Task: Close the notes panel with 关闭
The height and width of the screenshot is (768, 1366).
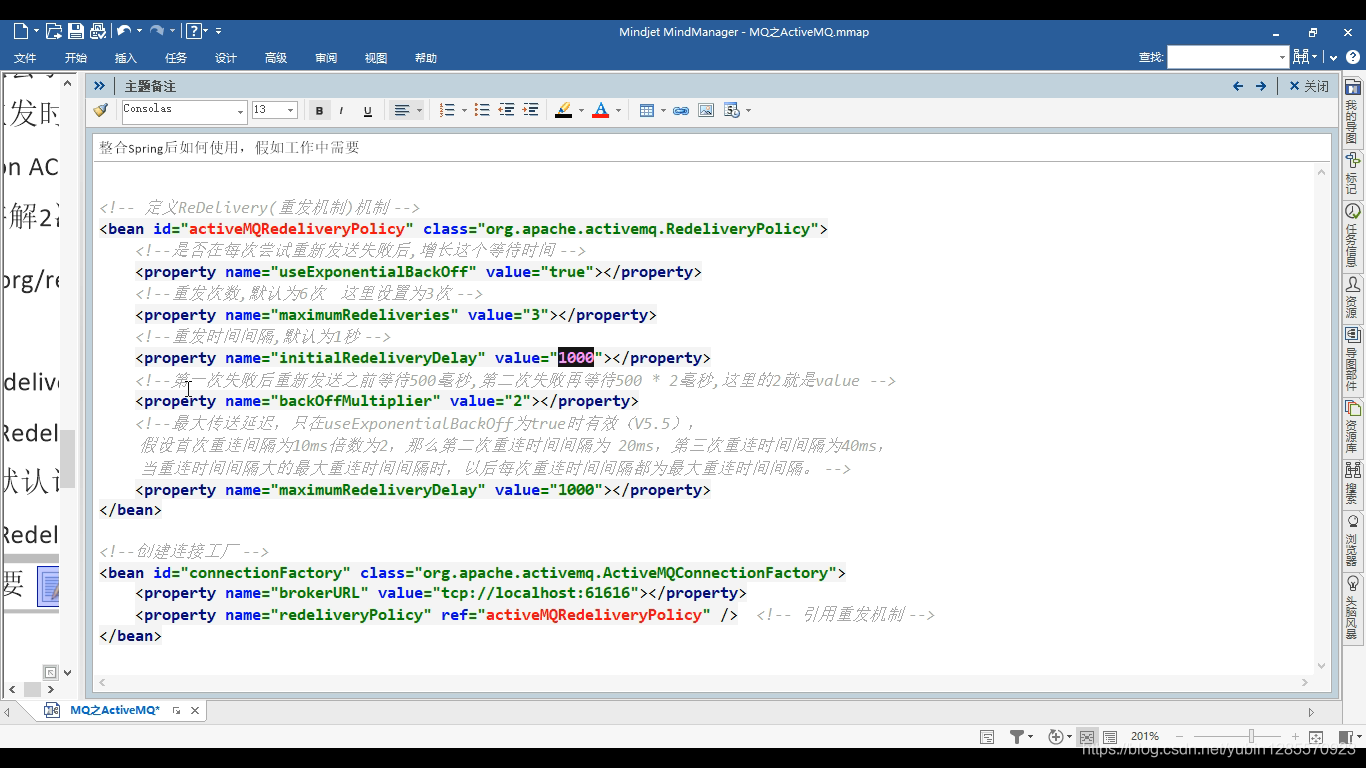Action: [x=1309, y=86]
